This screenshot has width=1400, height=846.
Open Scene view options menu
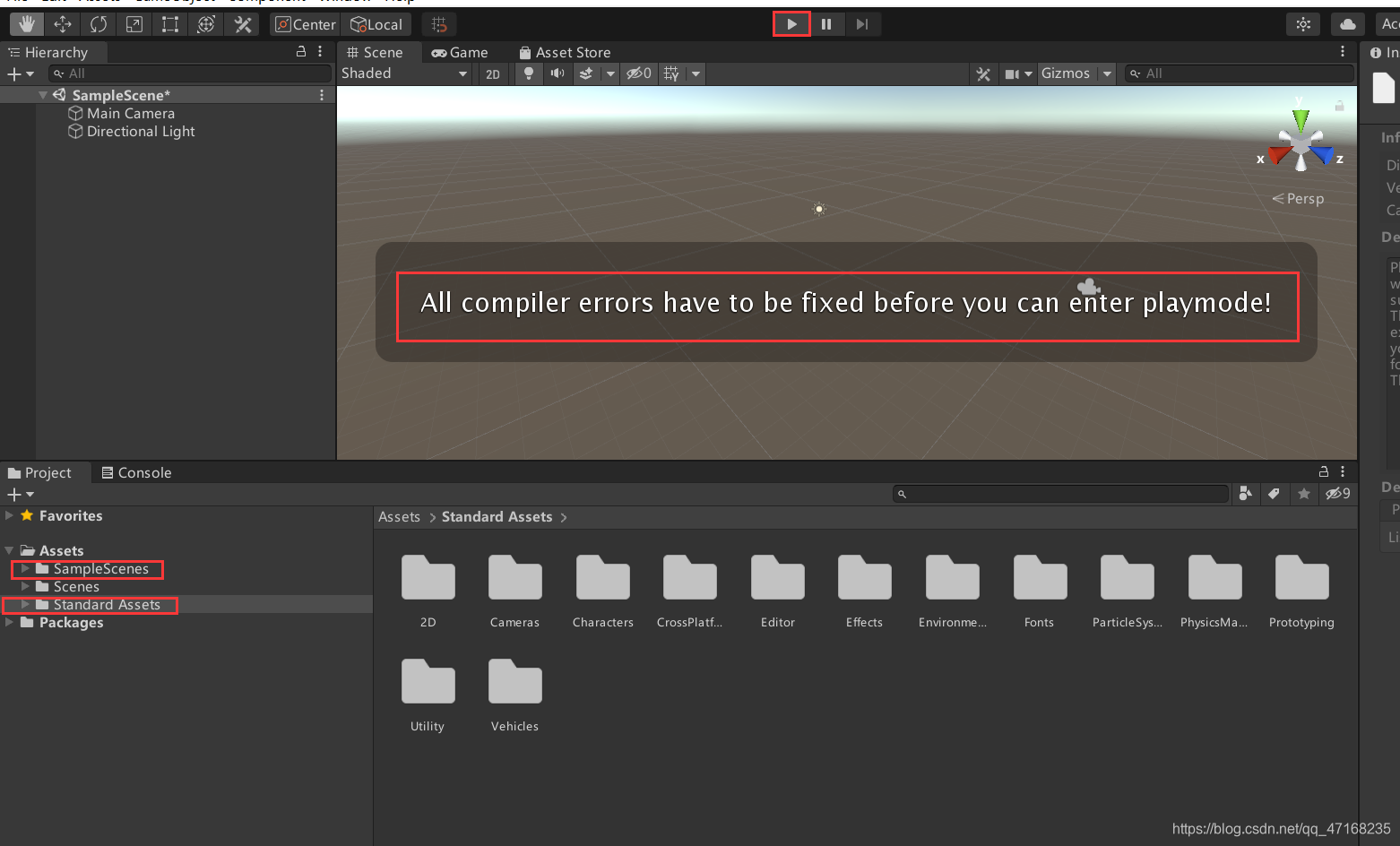1343,52
